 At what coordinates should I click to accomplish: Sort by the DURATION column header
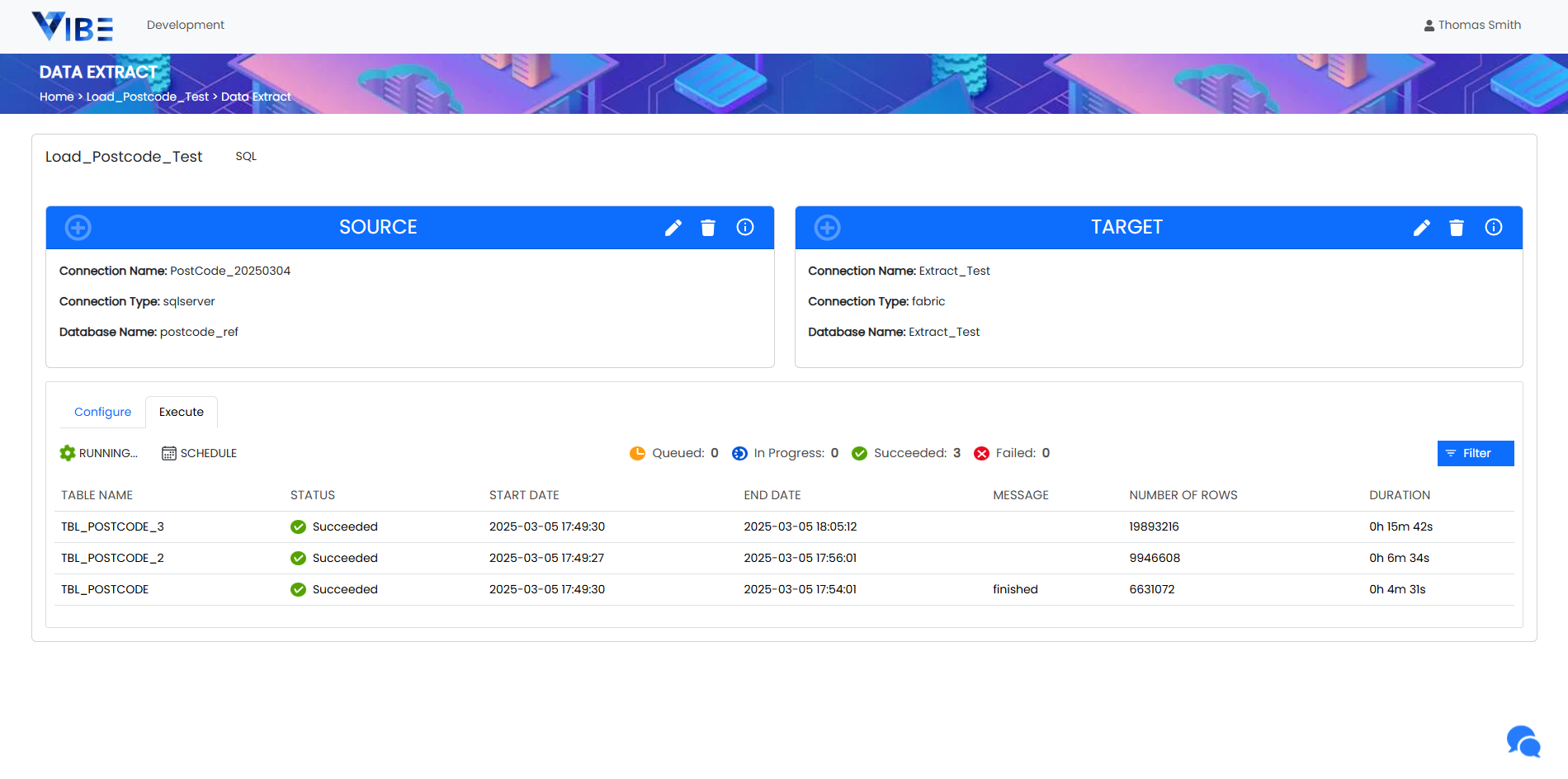point(1399,495)
